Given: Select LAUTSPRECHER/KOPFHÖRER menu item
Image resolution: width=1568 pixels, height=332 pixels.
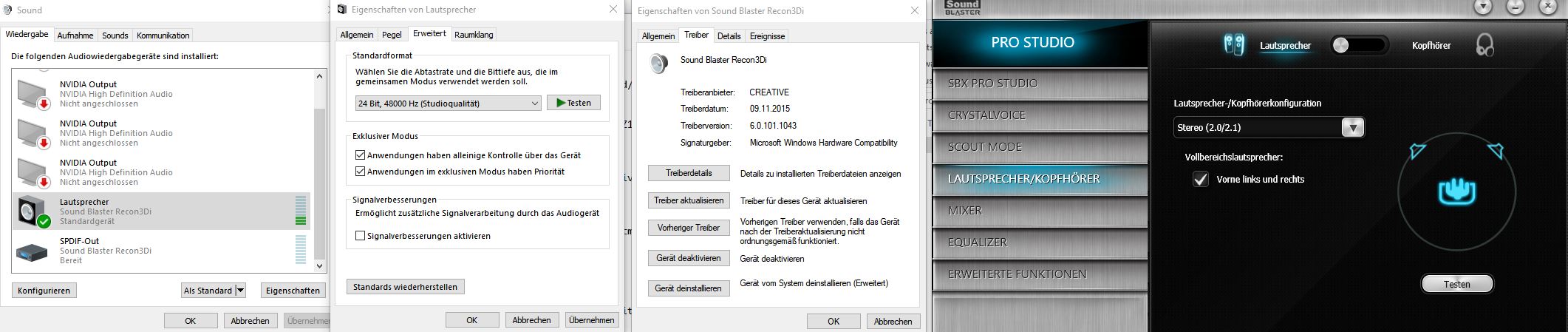Looking at the screenshot, I should click(1040, 179).
